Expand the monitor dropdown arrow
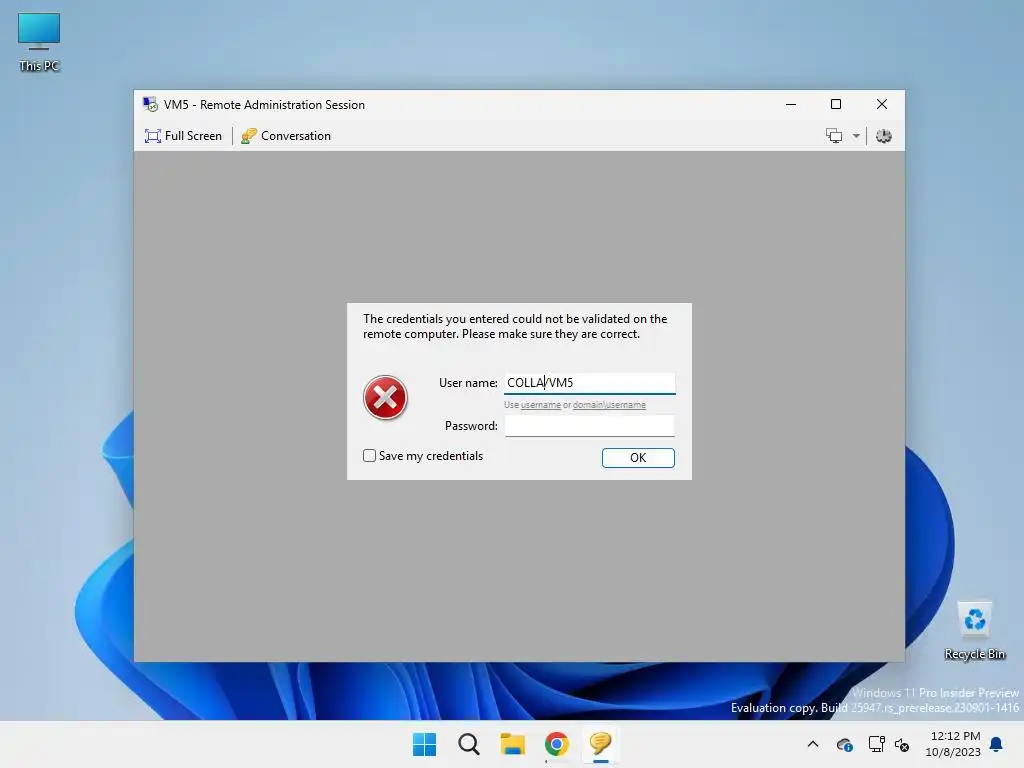 click(856, 136)
